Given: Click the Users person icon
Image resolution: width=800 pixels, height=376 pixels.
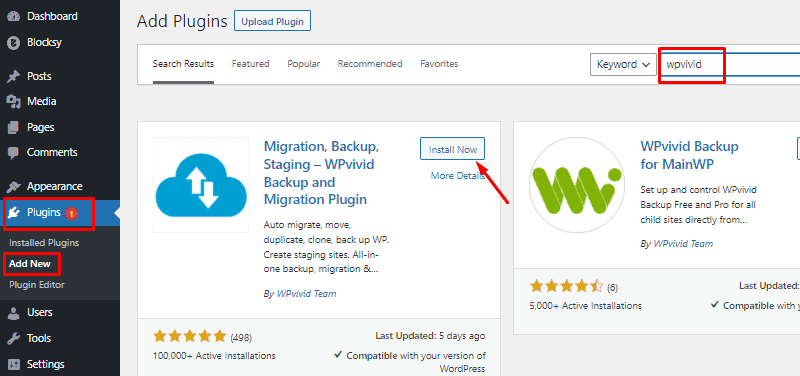Looking at the screenshot, I should click(x=13, y=312).
